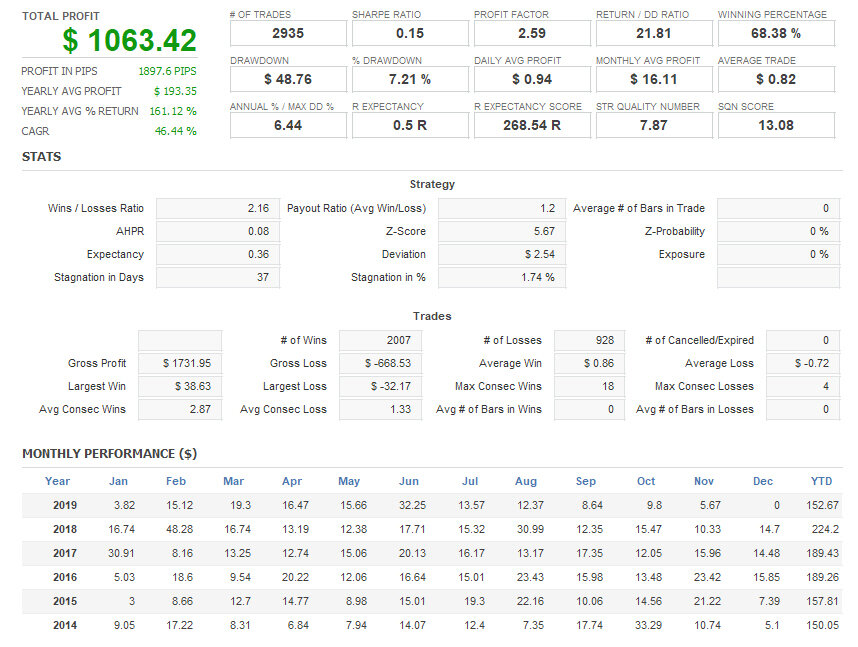Image resolution: width=858 pixels, height=647 pixels.
Task: Click the Winning Percentage 68.38 %
Action: pyautogui.click(x=776, y=33)
